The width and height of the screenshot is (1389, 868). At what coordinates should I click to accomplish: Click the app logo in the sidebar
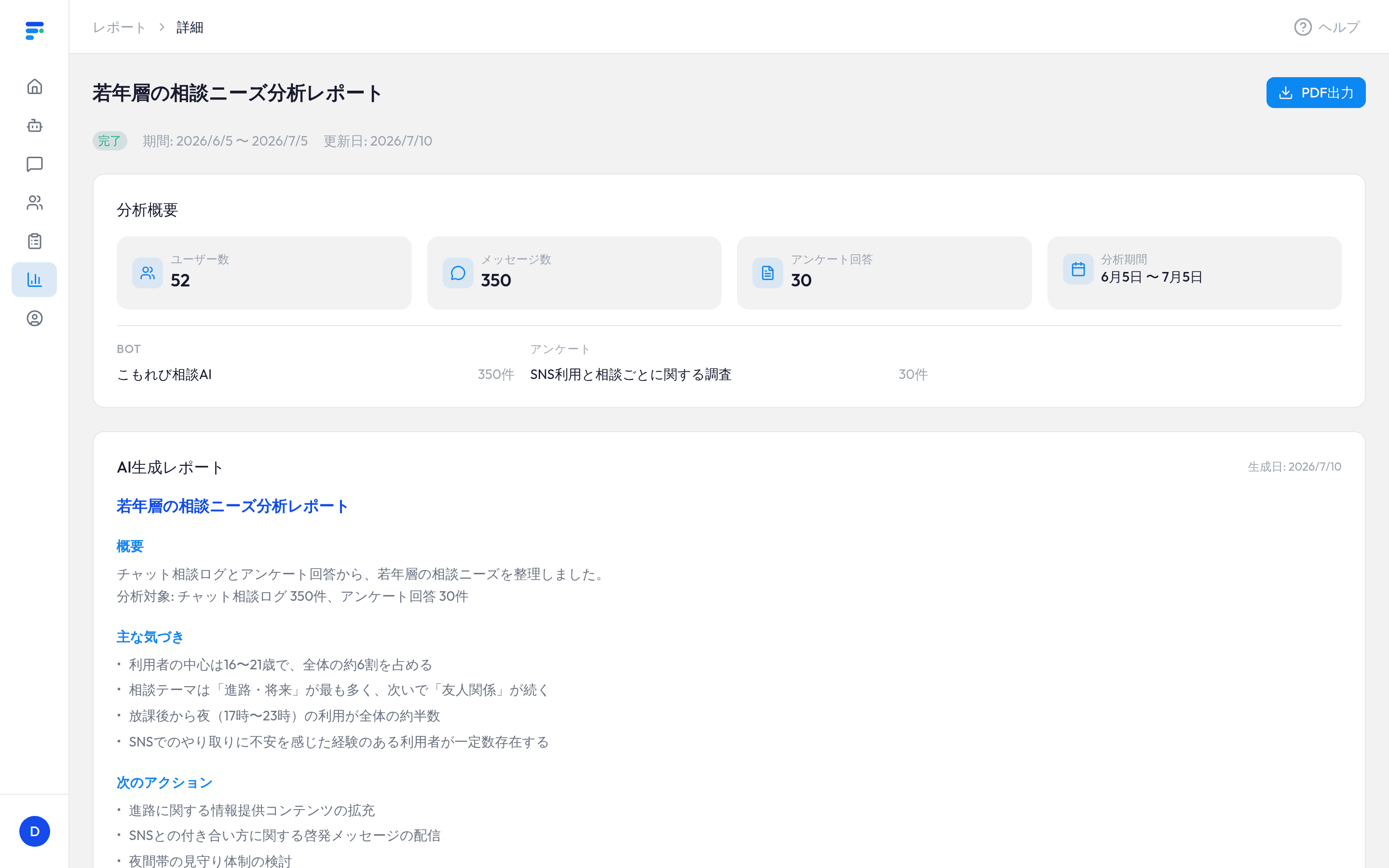pos(34,30)
